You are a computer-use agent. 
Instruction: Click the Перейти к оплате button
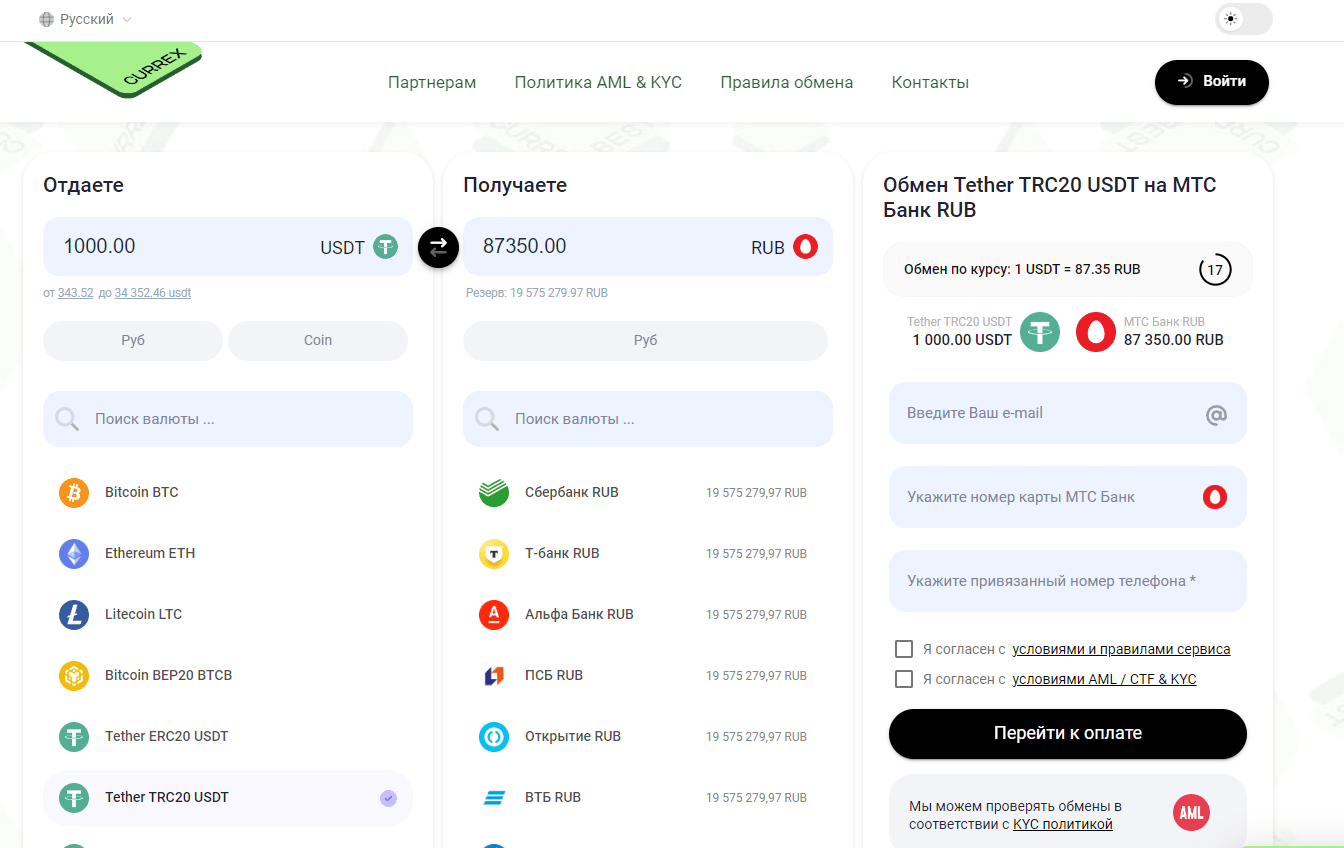pos(1068,733)
